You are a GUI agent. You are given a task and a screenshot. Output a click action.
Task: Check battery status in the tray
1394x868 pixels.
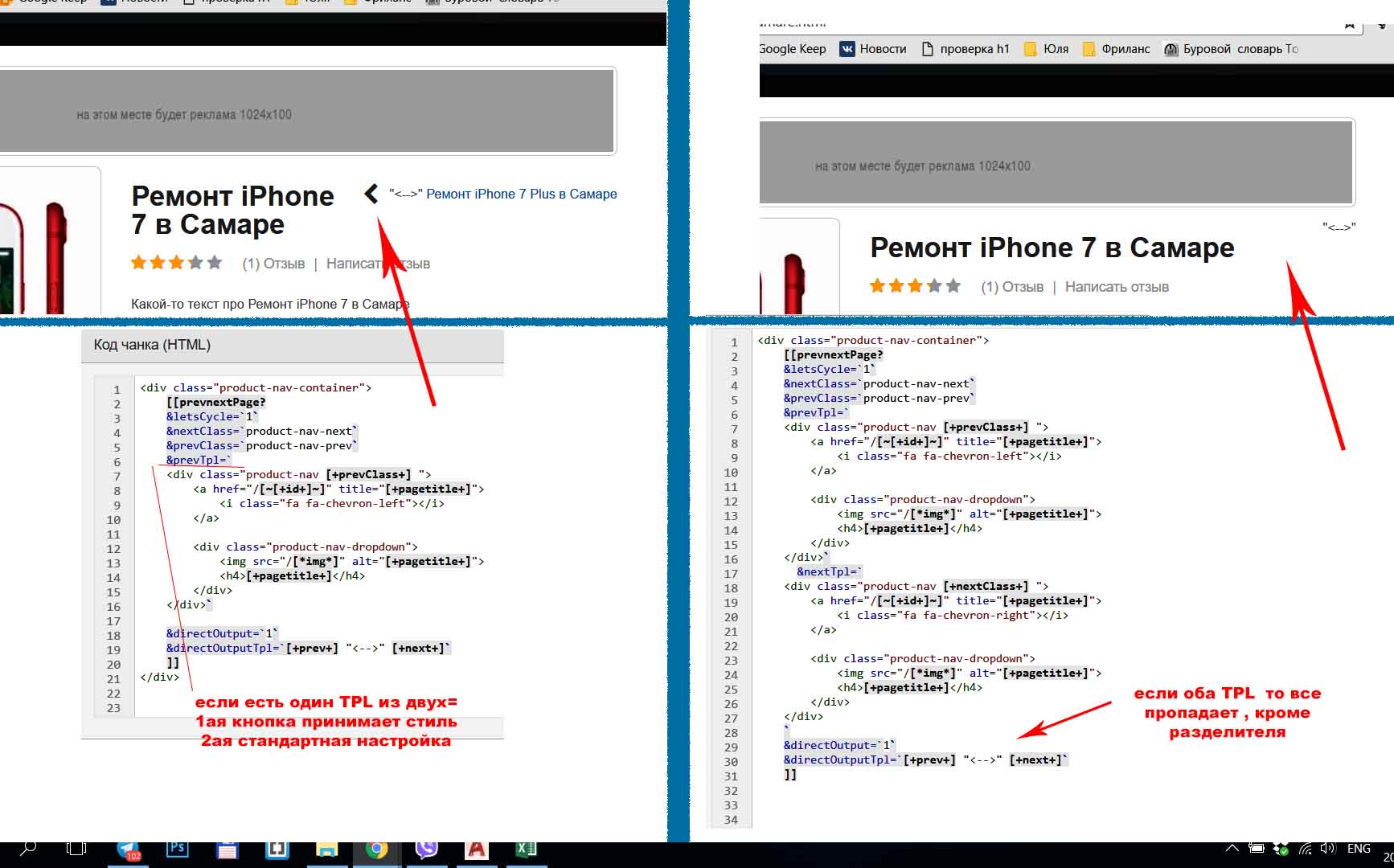pos(1256,849)
